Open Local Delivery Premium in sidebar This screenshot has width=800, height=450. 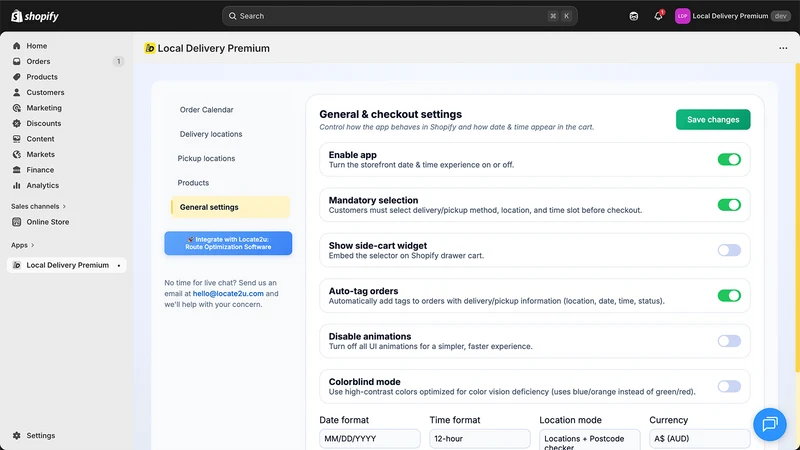pyautogui.click(x=67, y=265)
